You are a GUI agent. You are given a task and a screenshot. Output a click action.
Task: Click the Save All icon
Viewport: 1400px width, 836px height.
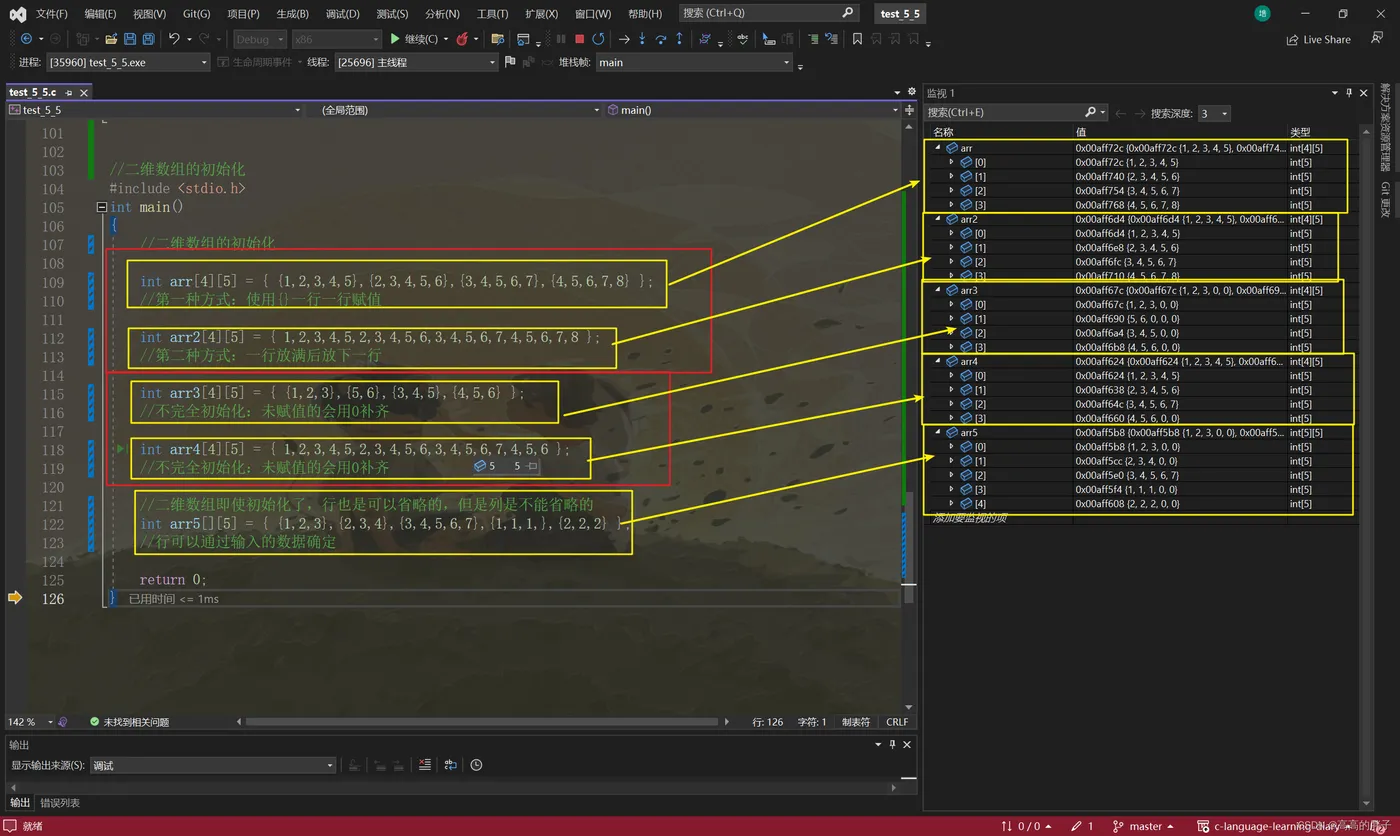(148, 39)
